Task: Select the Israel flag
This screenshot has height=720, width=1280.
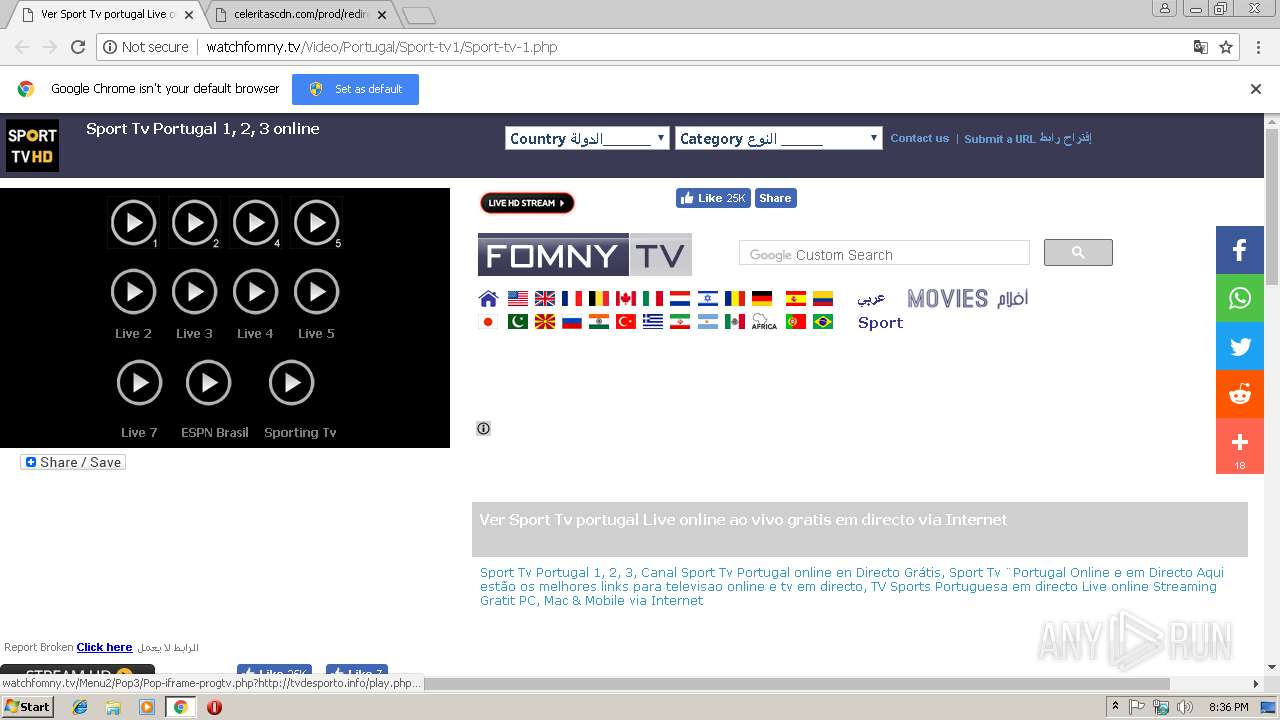Action: click(x=708, y=298)
